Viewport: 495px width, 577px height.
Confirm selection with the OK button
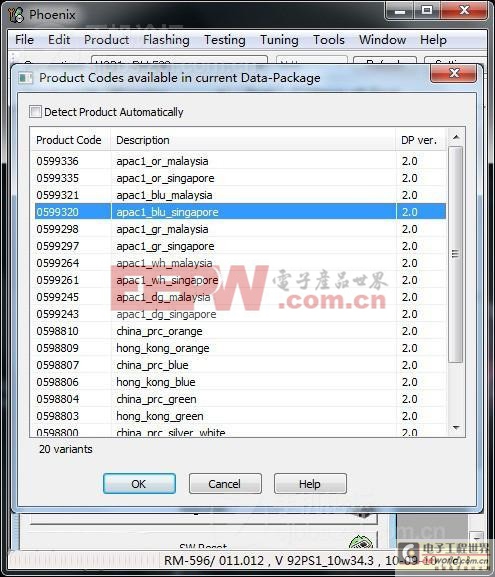[139, 484]
